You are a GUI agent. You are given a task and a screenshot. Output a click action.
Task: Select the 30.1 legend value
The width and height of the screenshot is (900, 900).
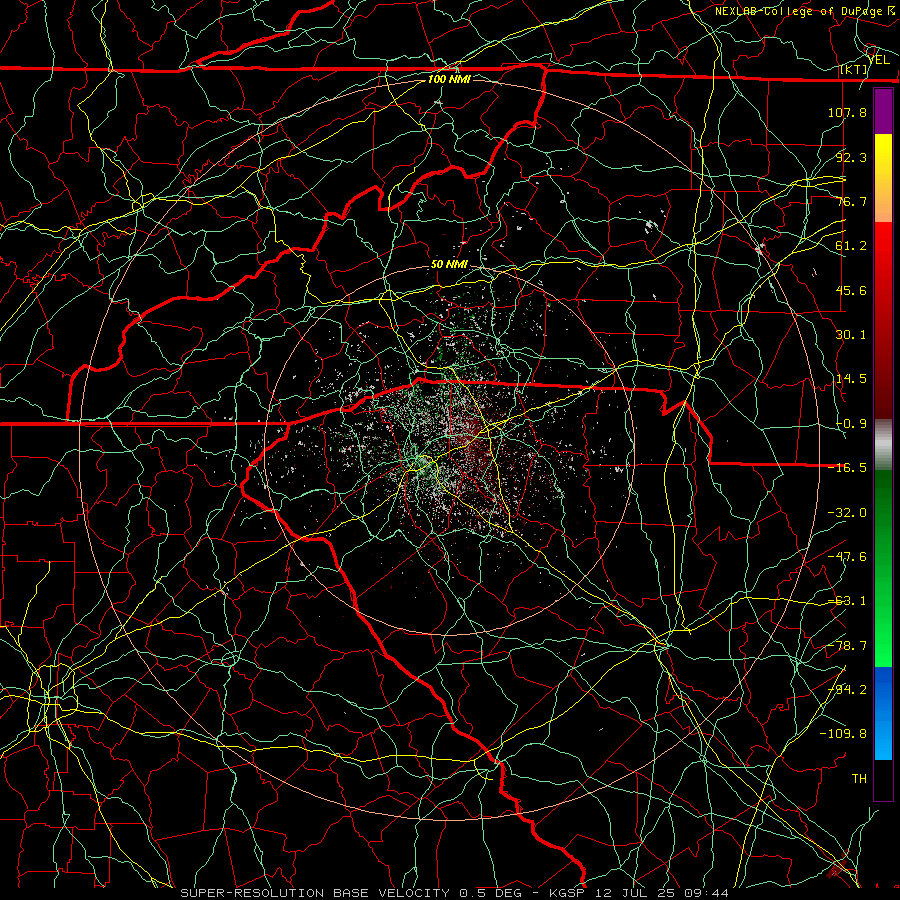pyautogui.click(x=851, y=335)
